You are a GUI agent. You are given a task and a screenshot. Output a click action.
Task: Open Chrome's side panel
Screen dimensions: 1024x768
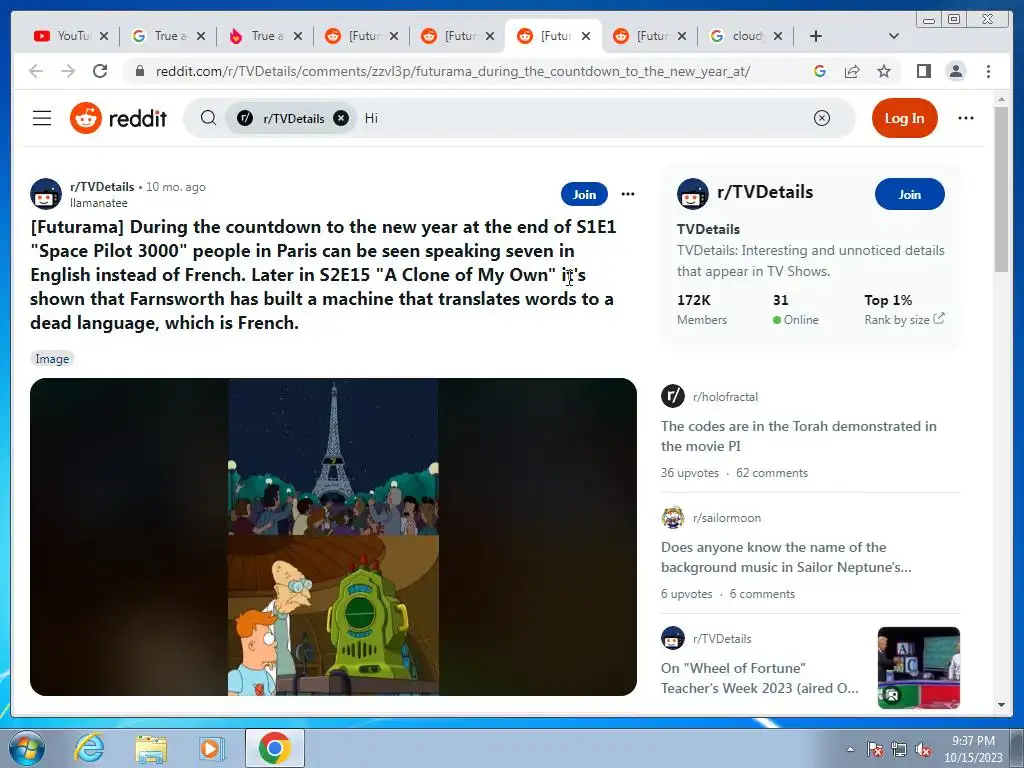point(923,71)
